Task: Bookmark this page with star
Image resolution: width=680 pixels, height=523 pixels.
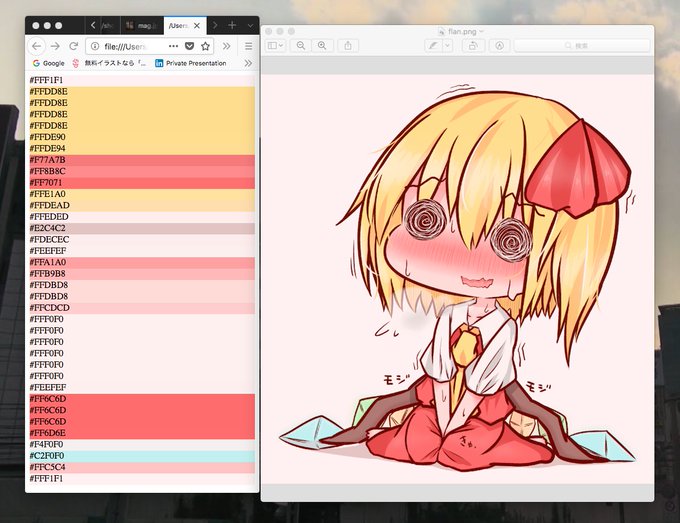Action: tap(205, 46)
